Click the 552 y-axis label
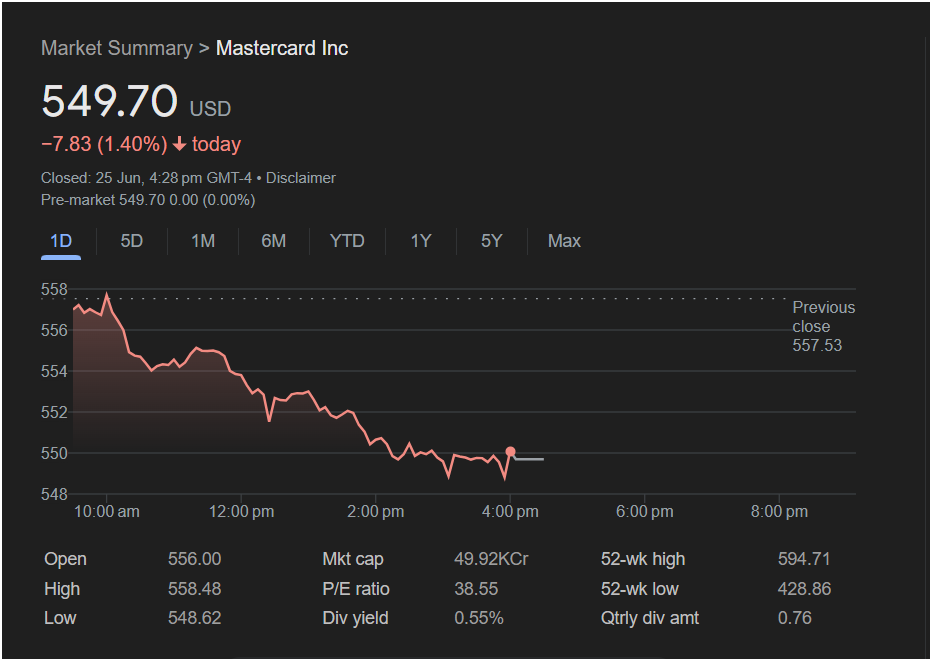The image size is (932, 661). tap(54, 412)
